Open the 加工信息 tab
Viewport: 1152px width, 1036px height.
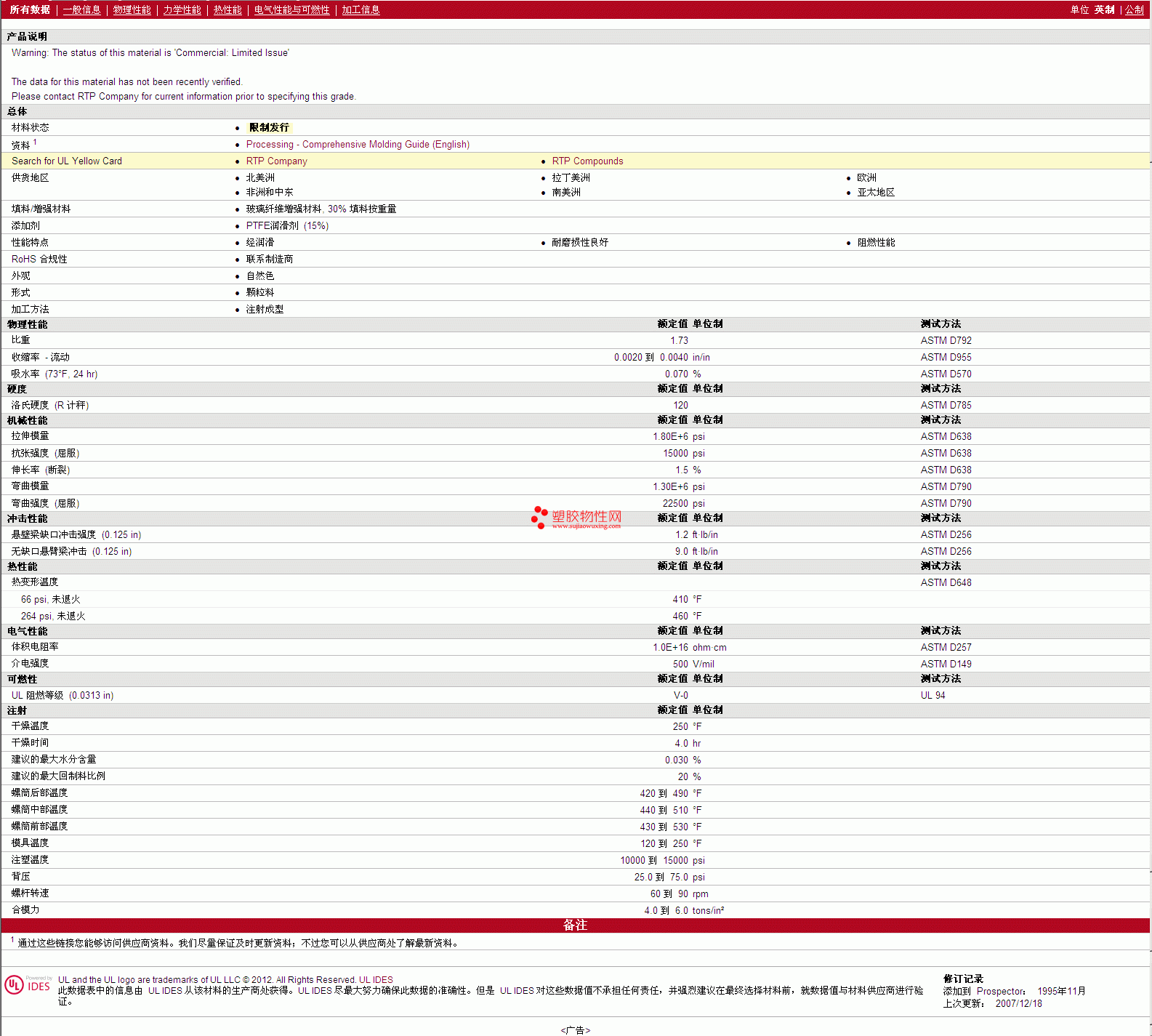361,9
